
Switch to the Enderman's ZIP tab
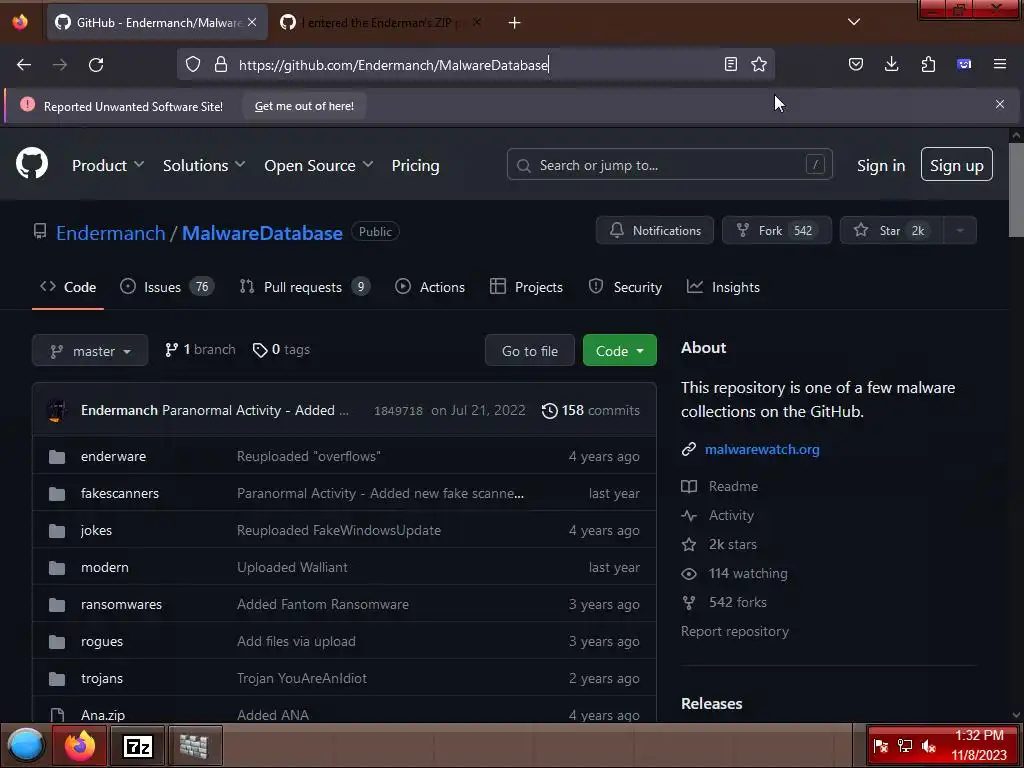point(381,23)
